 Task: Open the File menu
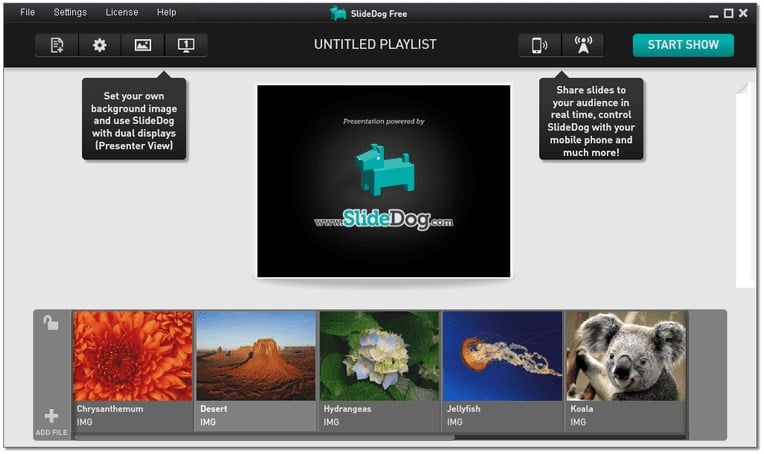click(27, 12)
